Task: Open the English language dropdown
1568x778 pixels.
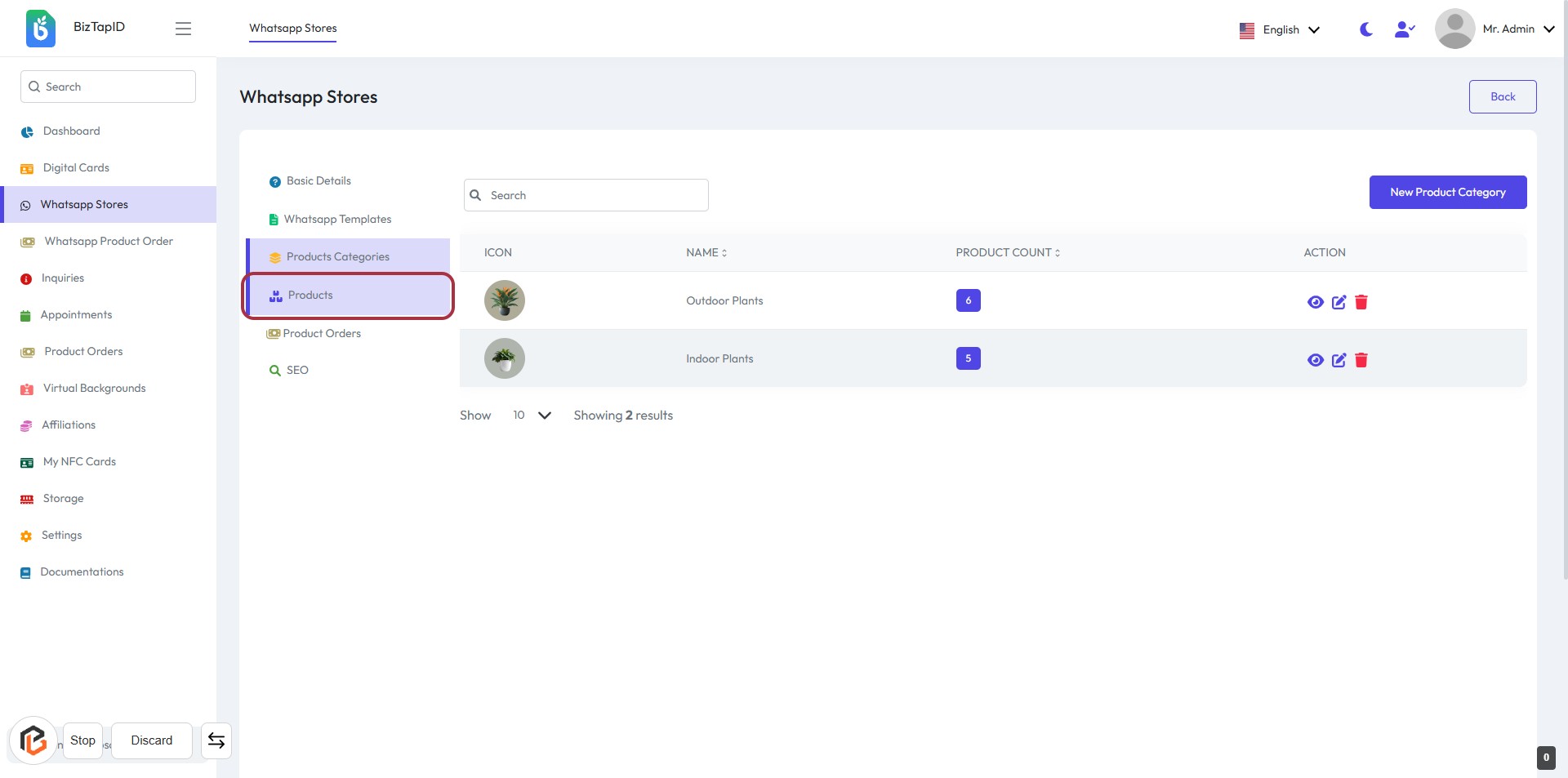Action: point(1280,29)
